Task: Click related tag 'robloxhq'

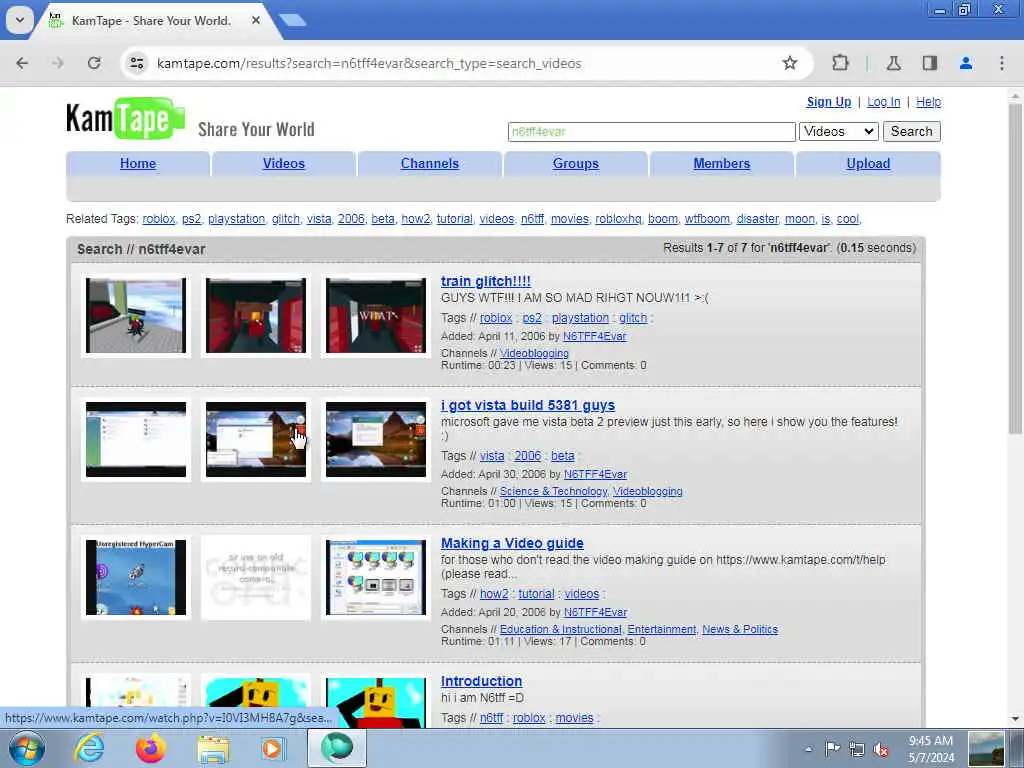Action: coord(618,219)
